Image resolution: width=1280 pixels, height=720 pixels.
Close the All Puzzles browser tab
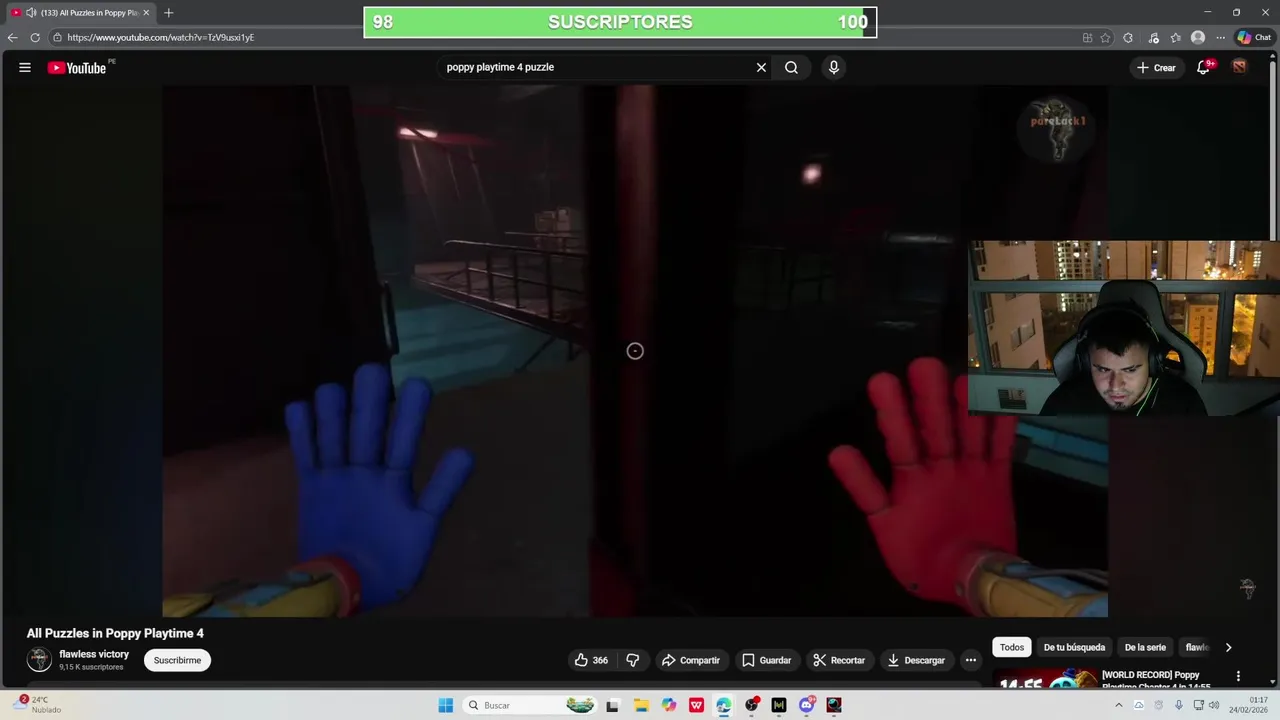pos(146,13)
